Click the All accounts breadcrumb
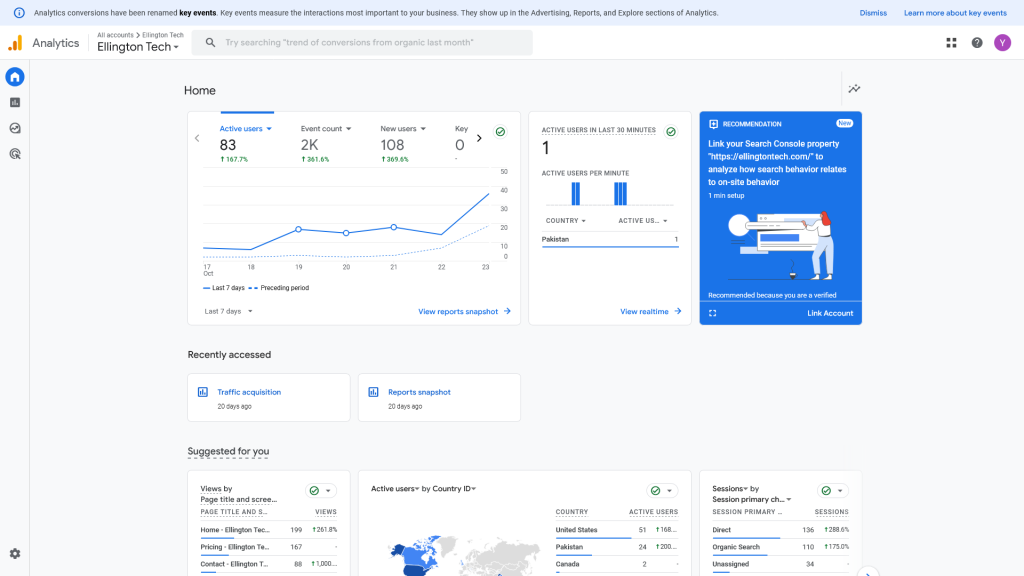The image size is (1024, 576). click(115, 35)
